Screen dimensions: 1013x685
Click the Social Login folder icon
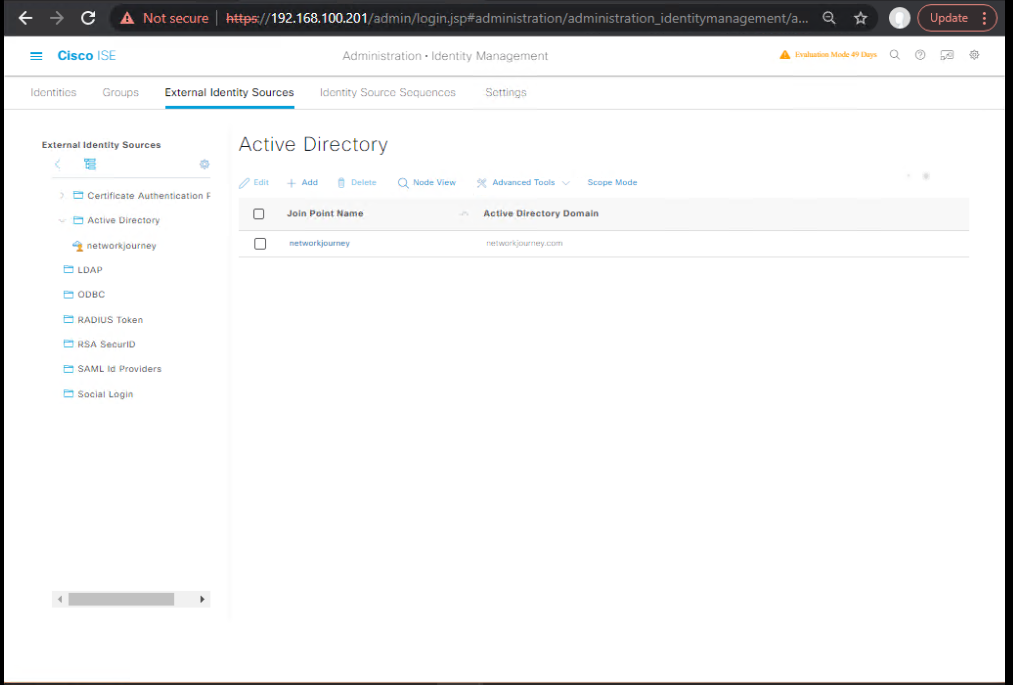68,394
